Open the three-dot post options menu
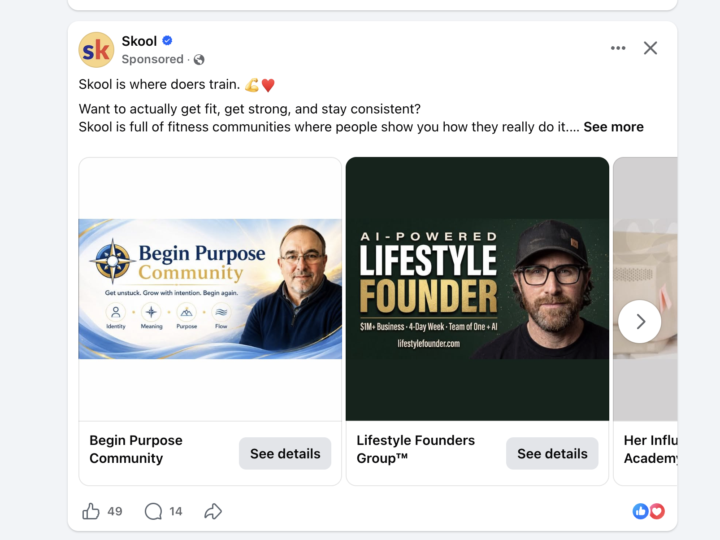 pos(618,48)
